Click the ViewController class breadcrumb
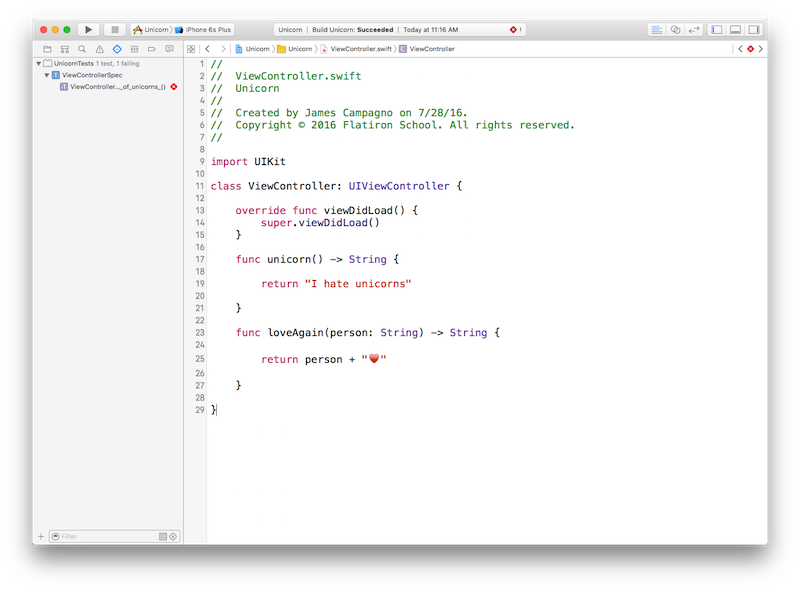800x591 pixels. pyautogui.click(x=427, y=49)
